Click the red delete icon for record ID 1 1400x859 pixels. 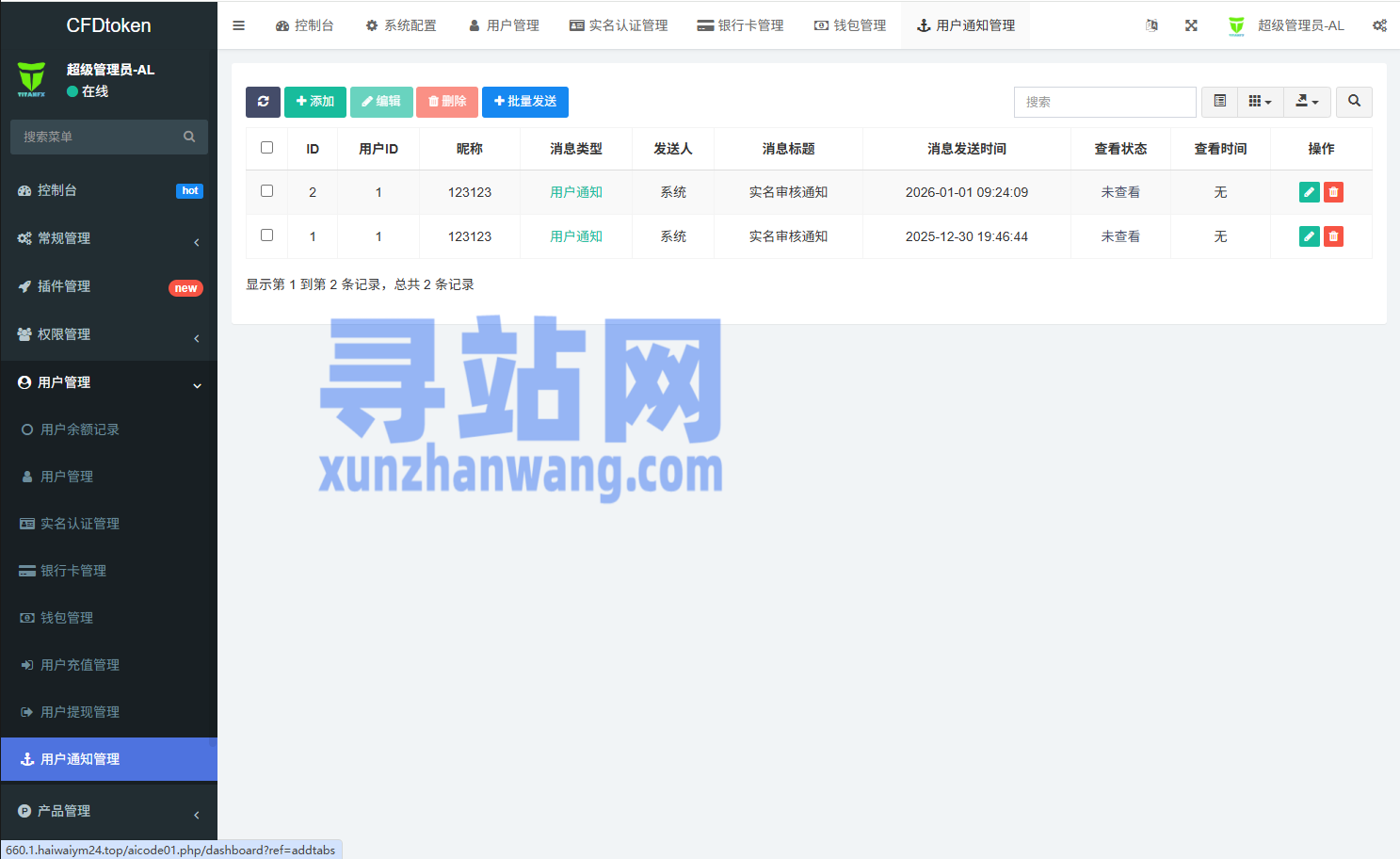pos(1333,236)
